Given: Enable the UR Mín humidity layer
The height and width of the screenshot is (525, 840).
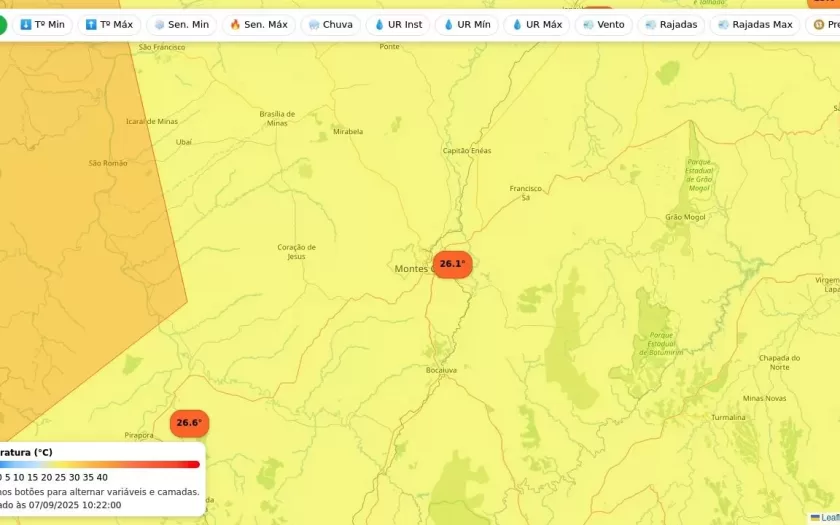Looking at the screenshot, I should (466, 24).
